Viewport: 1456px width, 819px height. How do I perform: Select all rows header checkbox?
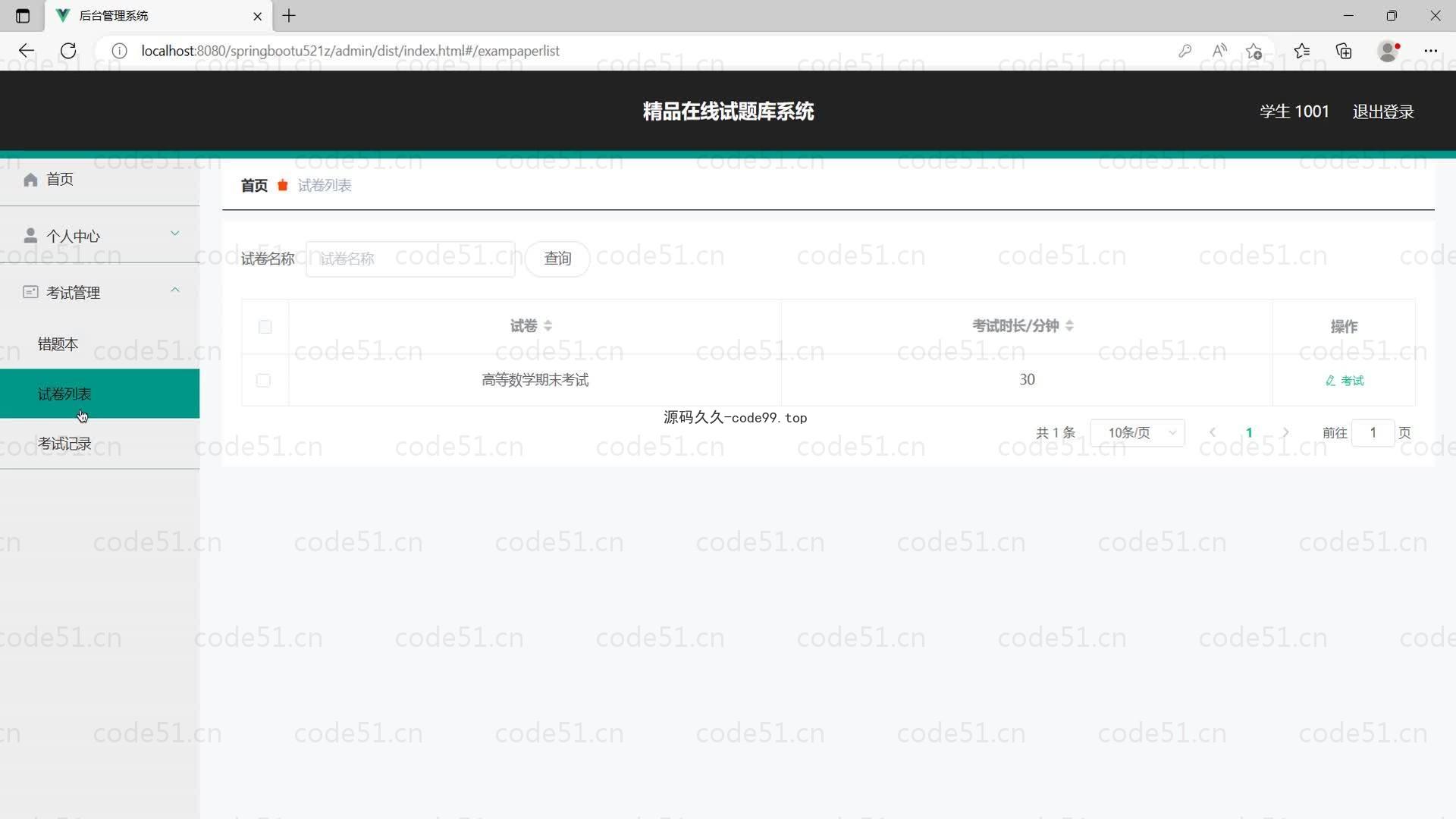click(x=265, y=327)
